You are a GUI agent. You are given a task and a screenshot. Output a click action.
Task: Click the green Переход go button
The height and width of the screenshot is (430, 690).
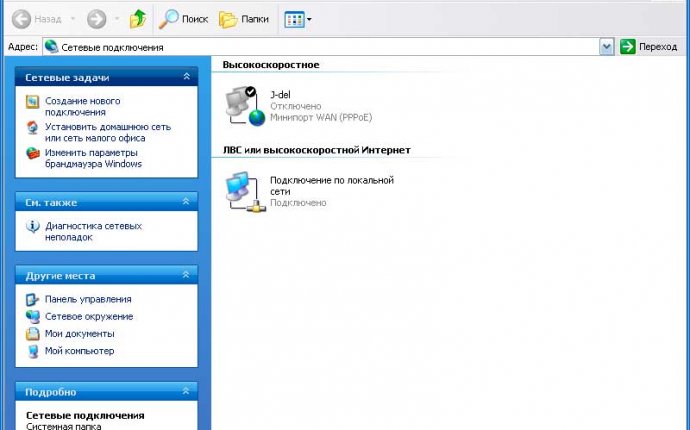pyautogui.click(x=648, y=47)
